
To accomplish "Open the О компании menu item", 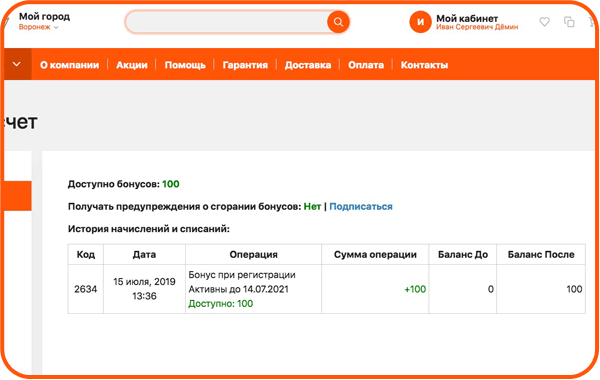I will tap(70, 65).
